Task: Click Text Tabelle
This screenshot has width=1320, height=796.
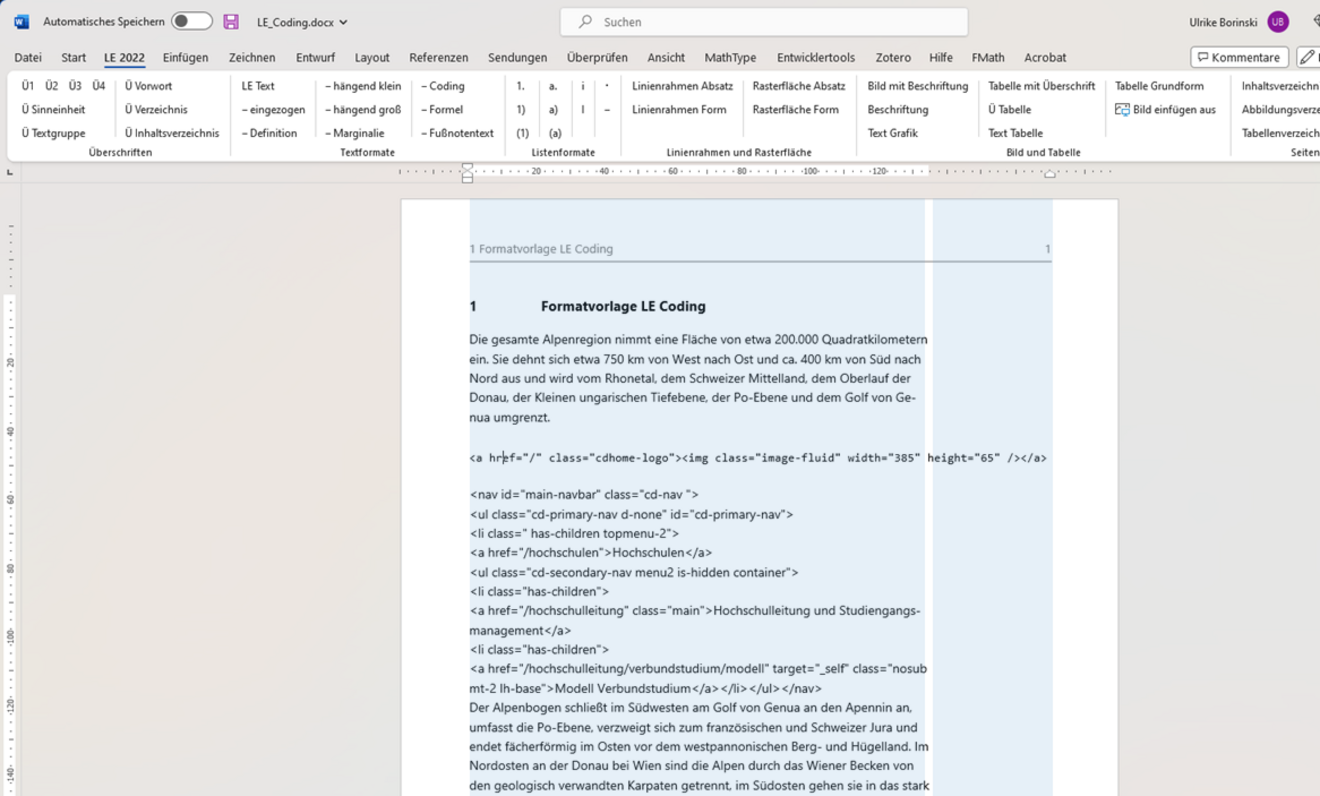Action: coord(1015,133)
